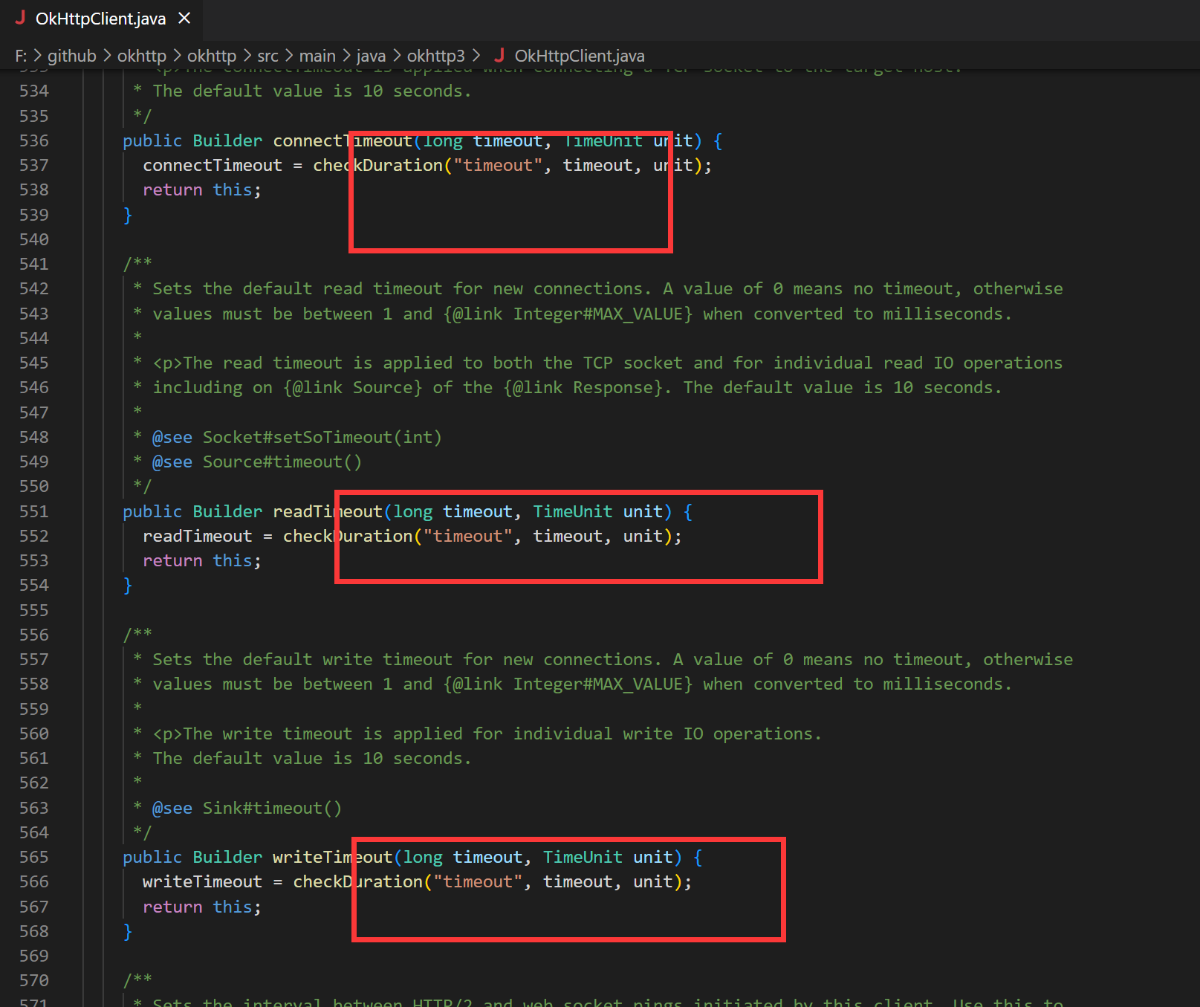Click '@see Source#timeout()' comment

pos(257,462)
